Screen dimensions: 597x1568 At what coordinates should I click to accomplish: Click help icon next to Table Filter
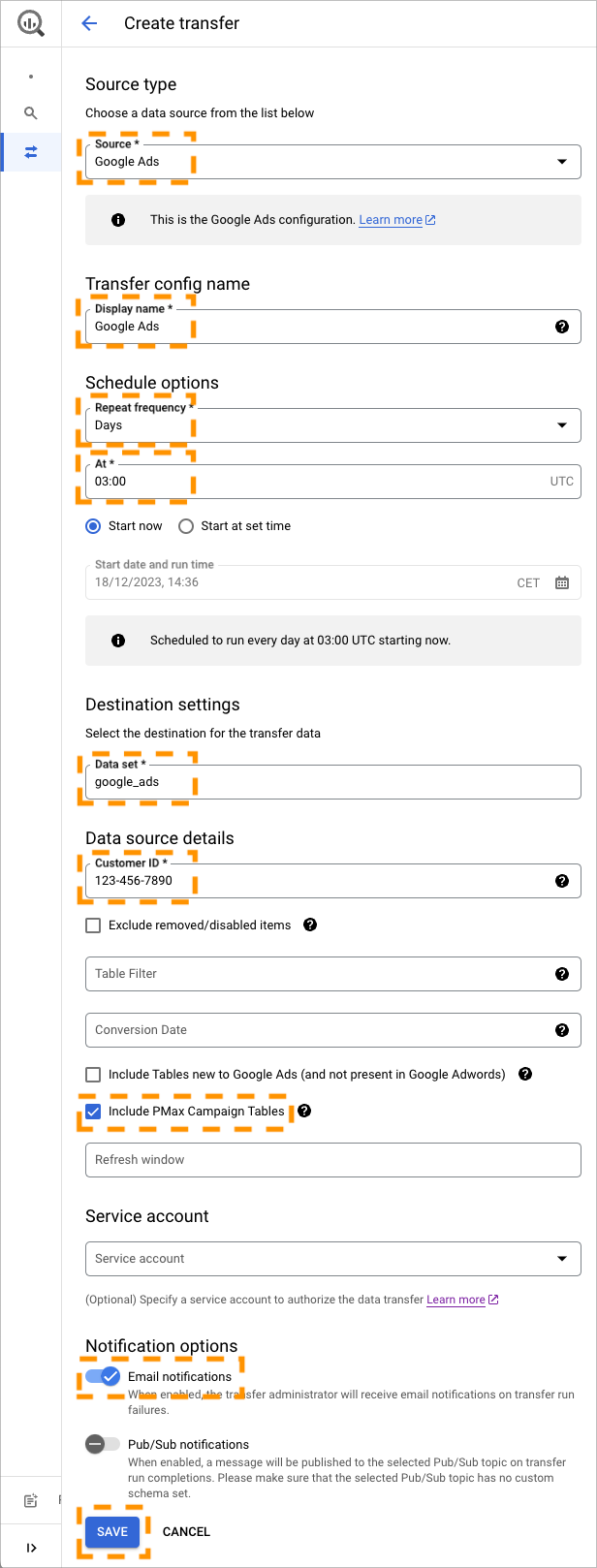562,974
